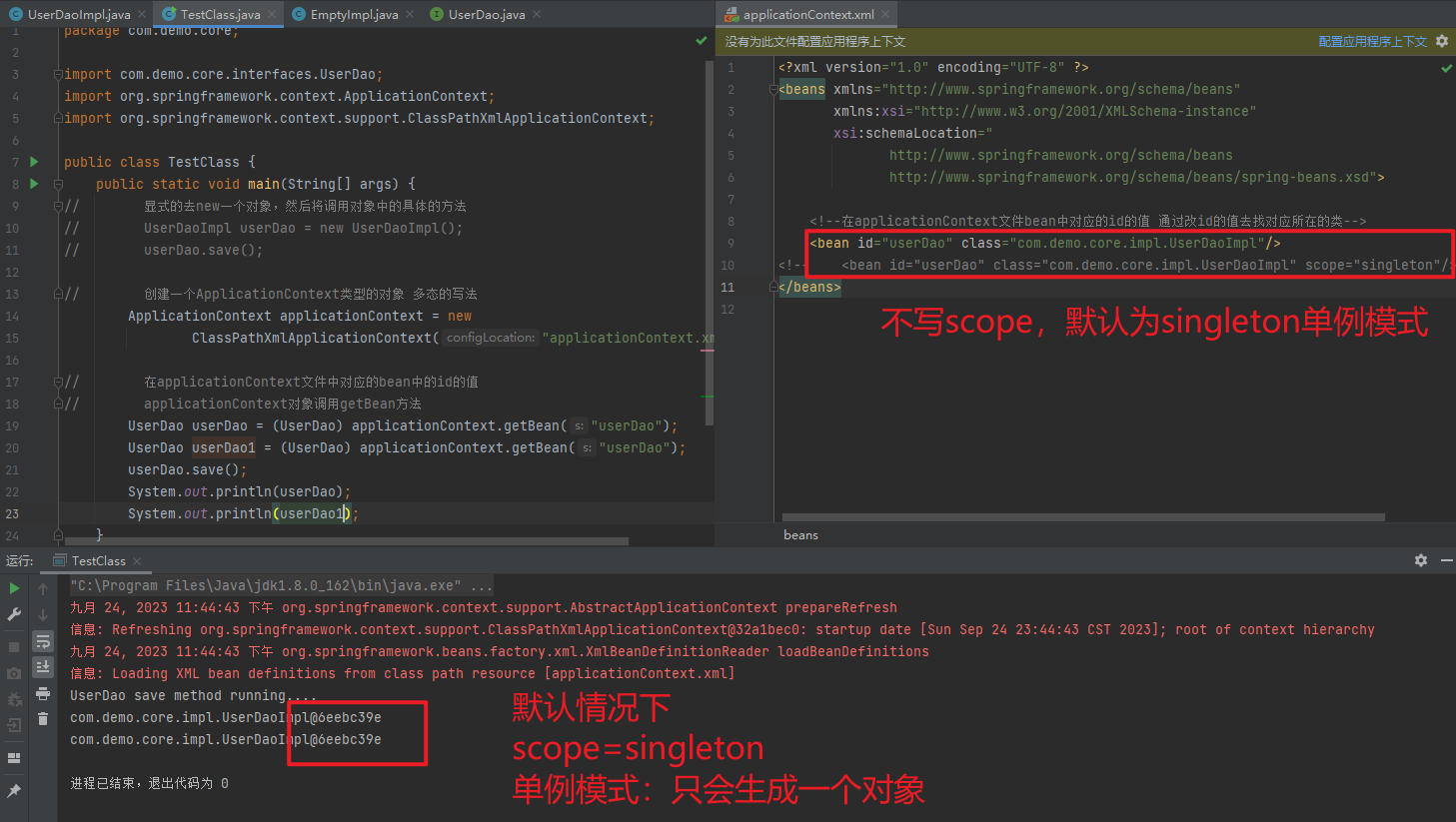Screen dimensions: 1456x822
Task: Jump up the stack trace with up arrow
Action: coord(43,589)
